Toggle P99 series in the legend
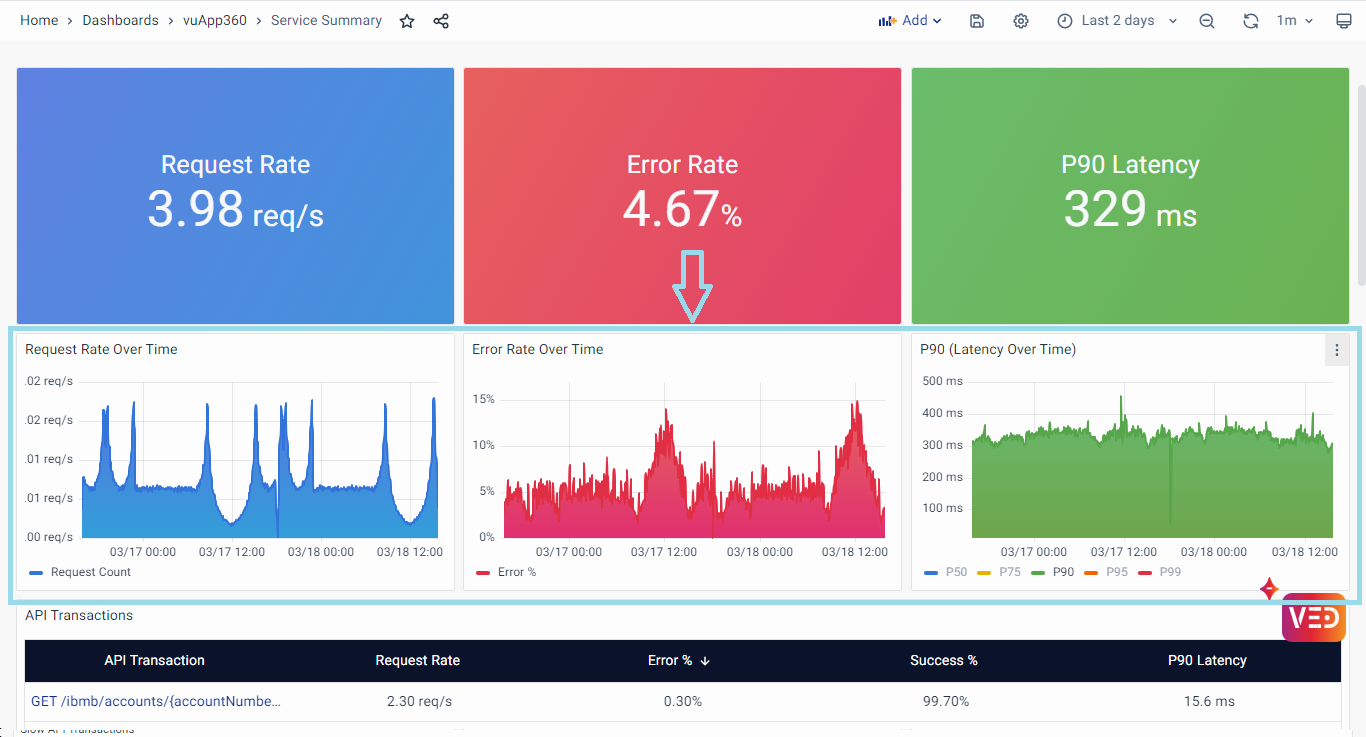This screenshot has height=737, width=1366. [x=1169, y=572]
